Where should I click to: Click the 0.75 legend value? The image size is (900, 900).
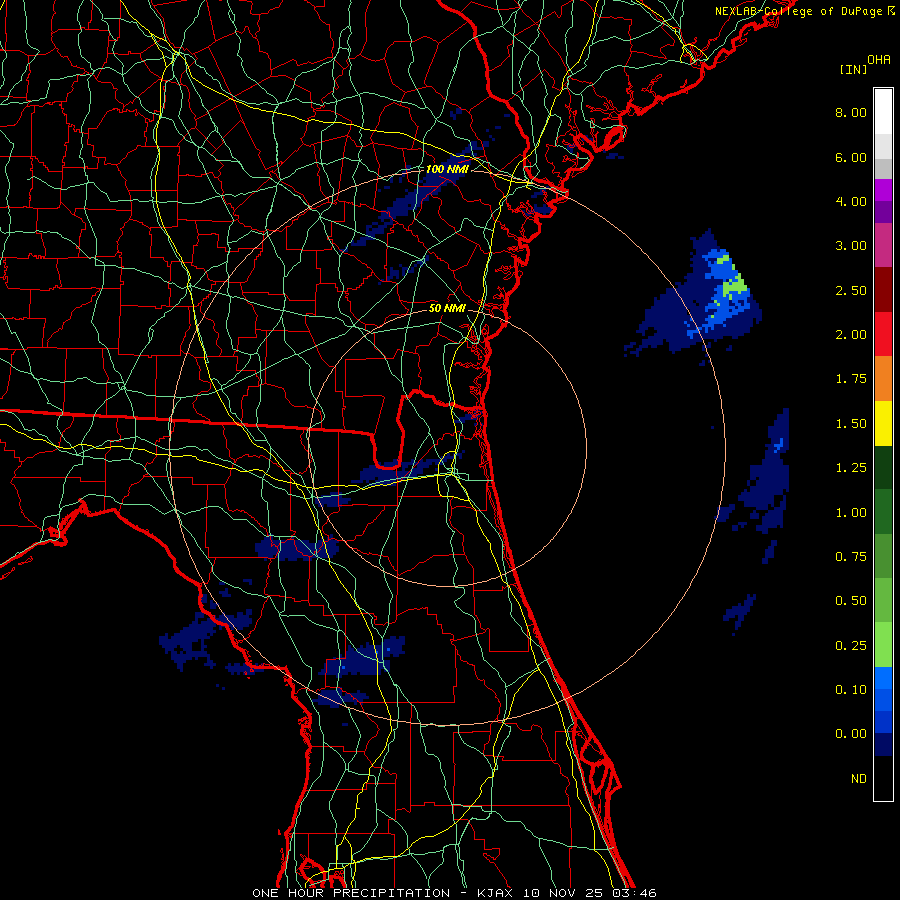[851, 557]
